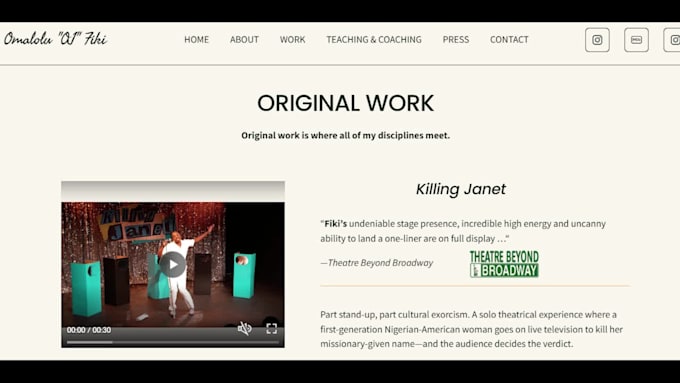Image resolution: width=680 pixels, height=383 pixels.
Task: Open the Instagram icon left of IMDb icon
Action: 597,40
